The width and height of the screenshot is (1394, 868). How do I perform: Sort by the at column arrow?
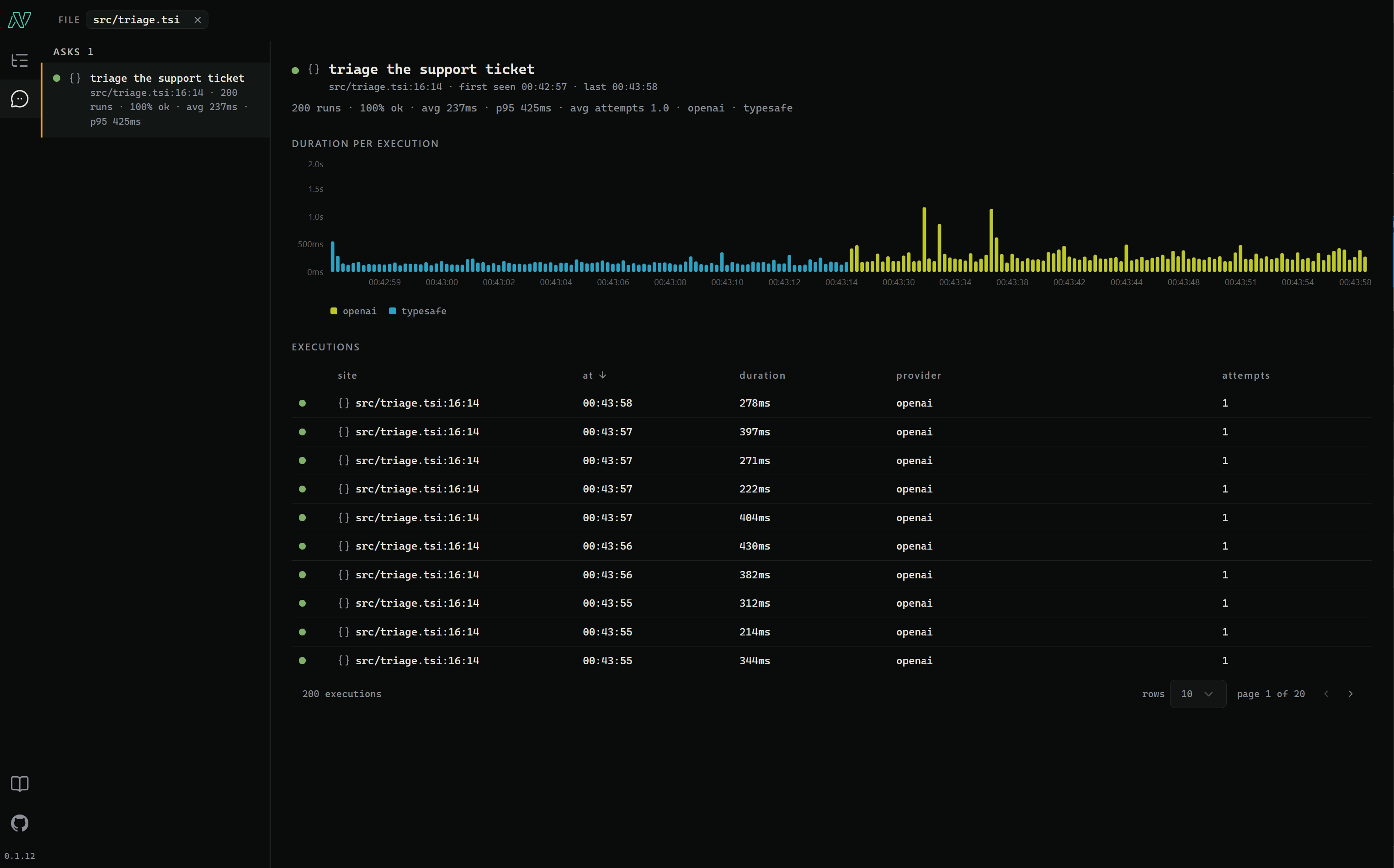pyautogui.click(x=602, y=375)
